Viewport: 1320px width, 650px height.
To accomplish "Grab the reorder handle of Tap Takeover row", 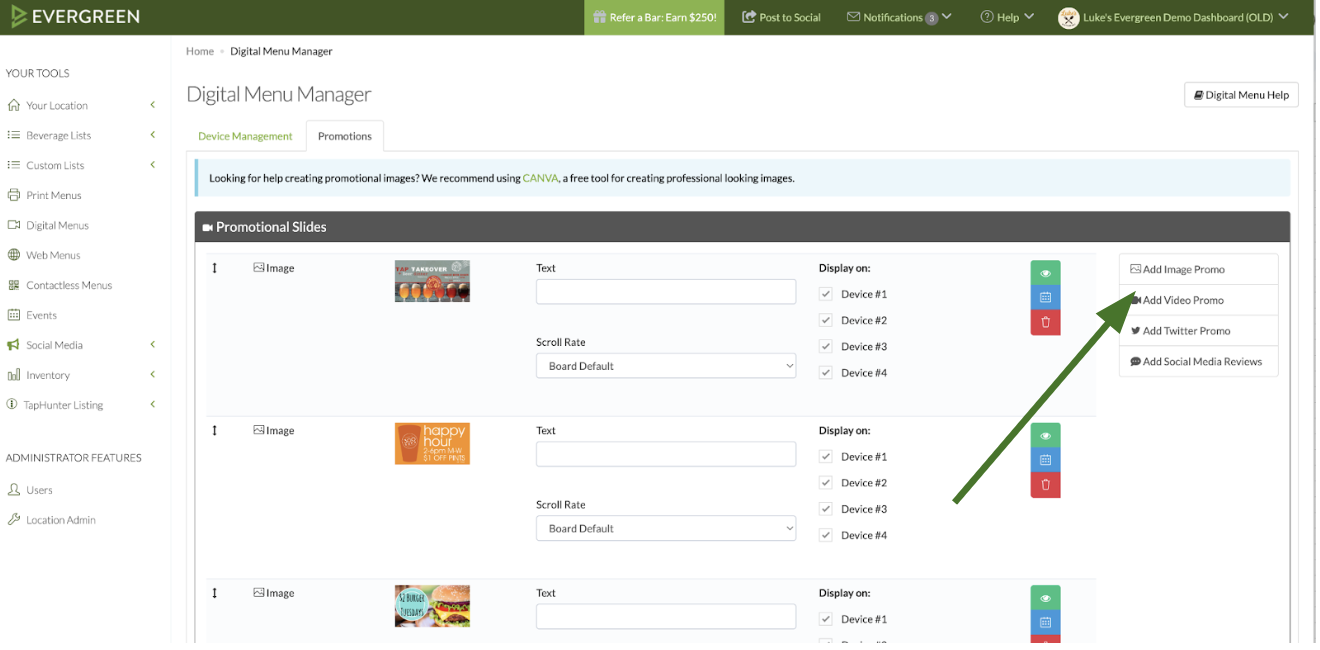I will pos(214,268).
